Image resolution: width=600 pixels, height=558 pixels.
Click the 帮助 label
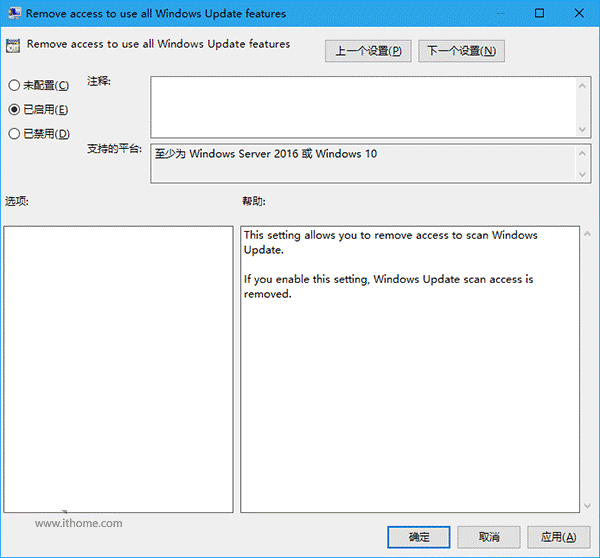pos(254,201)
